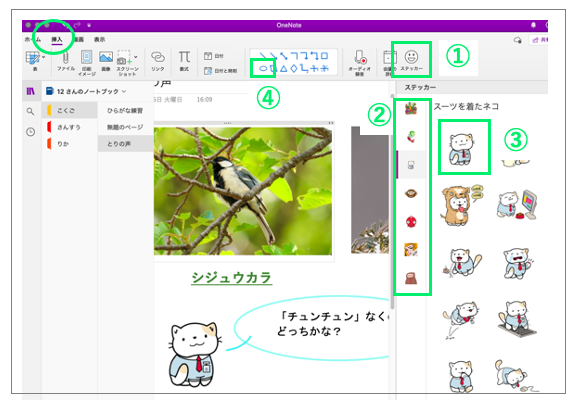Insert a table with the 表 icon

pos(33,59)
